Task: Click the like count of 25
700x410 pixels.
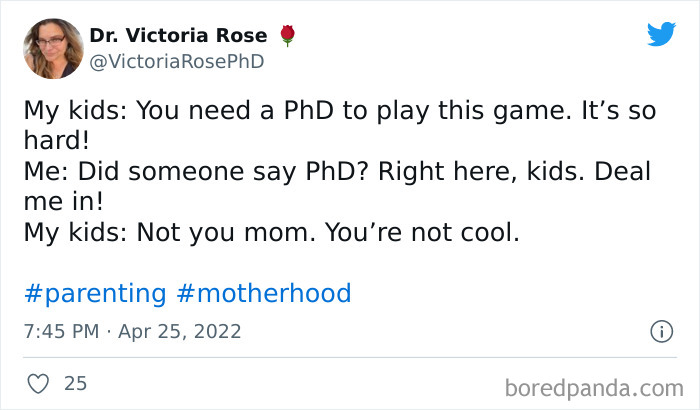Action: pyautogui.click(x=75, y=383)
